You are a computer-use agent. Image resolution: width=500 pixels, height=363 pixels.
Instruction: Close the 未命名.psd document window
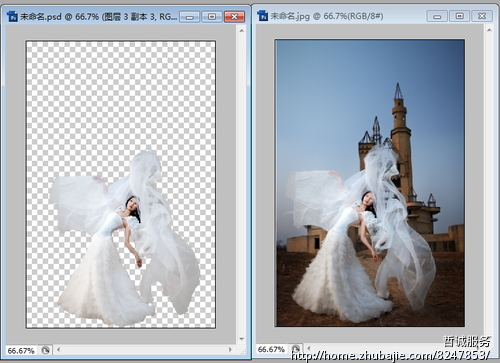pyautogui.click(x=234, y=17)
